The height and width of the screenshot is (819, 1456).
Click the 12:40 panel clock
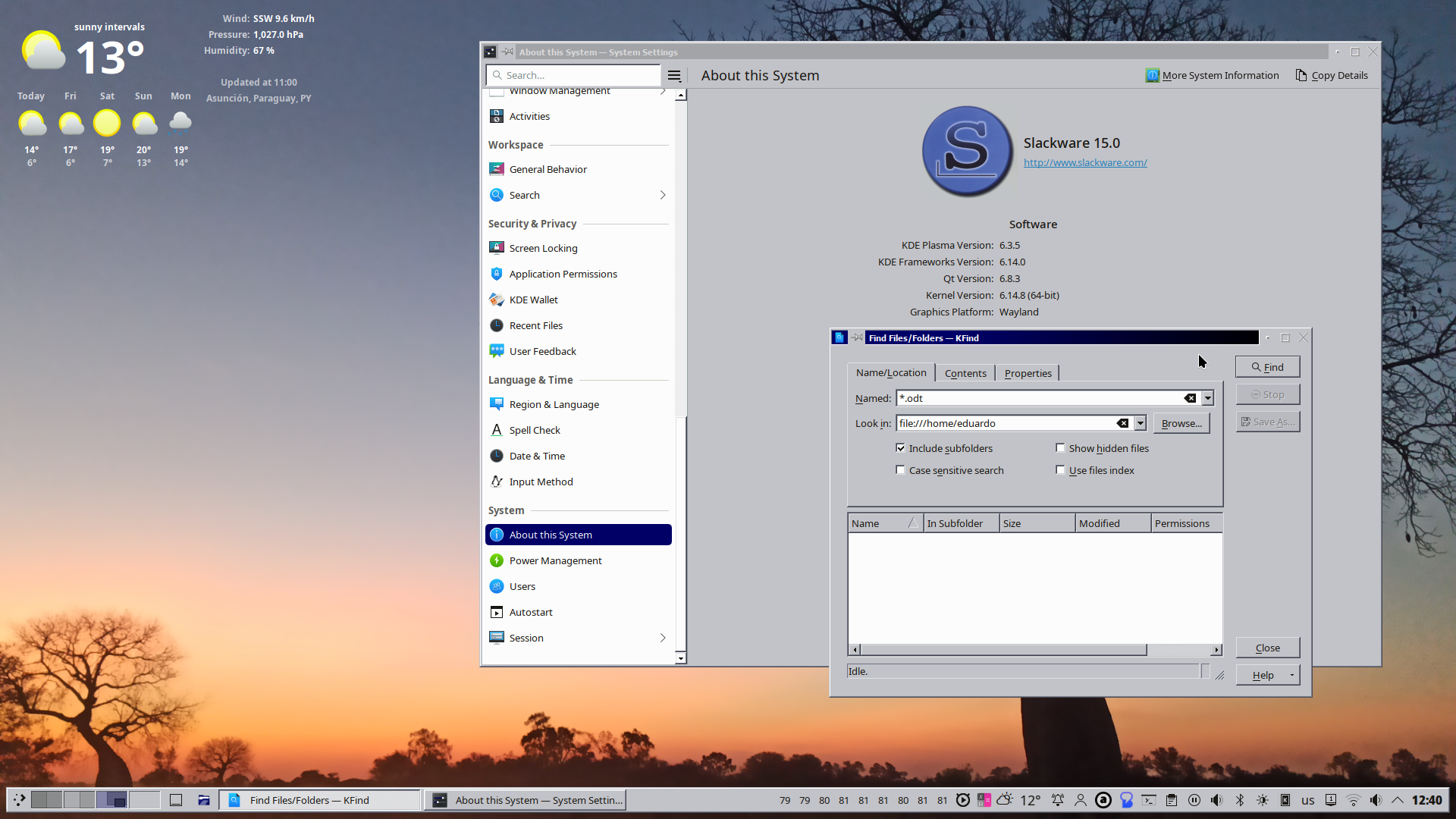1427,800
